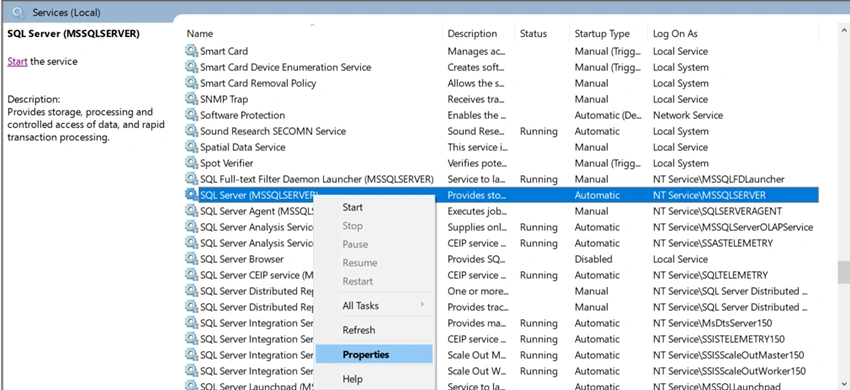
Task: Select the Software Protection gear icon
Action: click(x=191, y=115)
